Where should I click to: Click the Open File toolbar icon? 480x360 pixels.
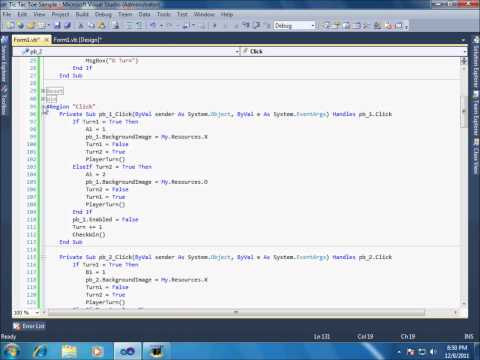(x=31, y=25)
